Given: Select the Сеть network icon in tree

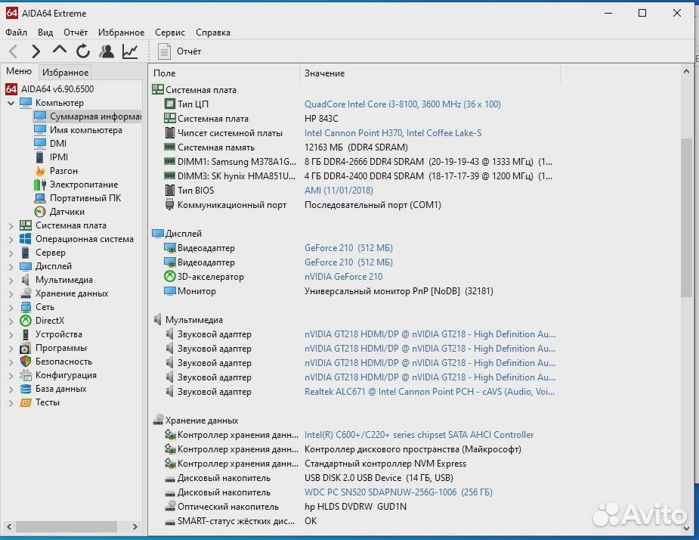Looking at the screenshot, I should click(25, 307).
